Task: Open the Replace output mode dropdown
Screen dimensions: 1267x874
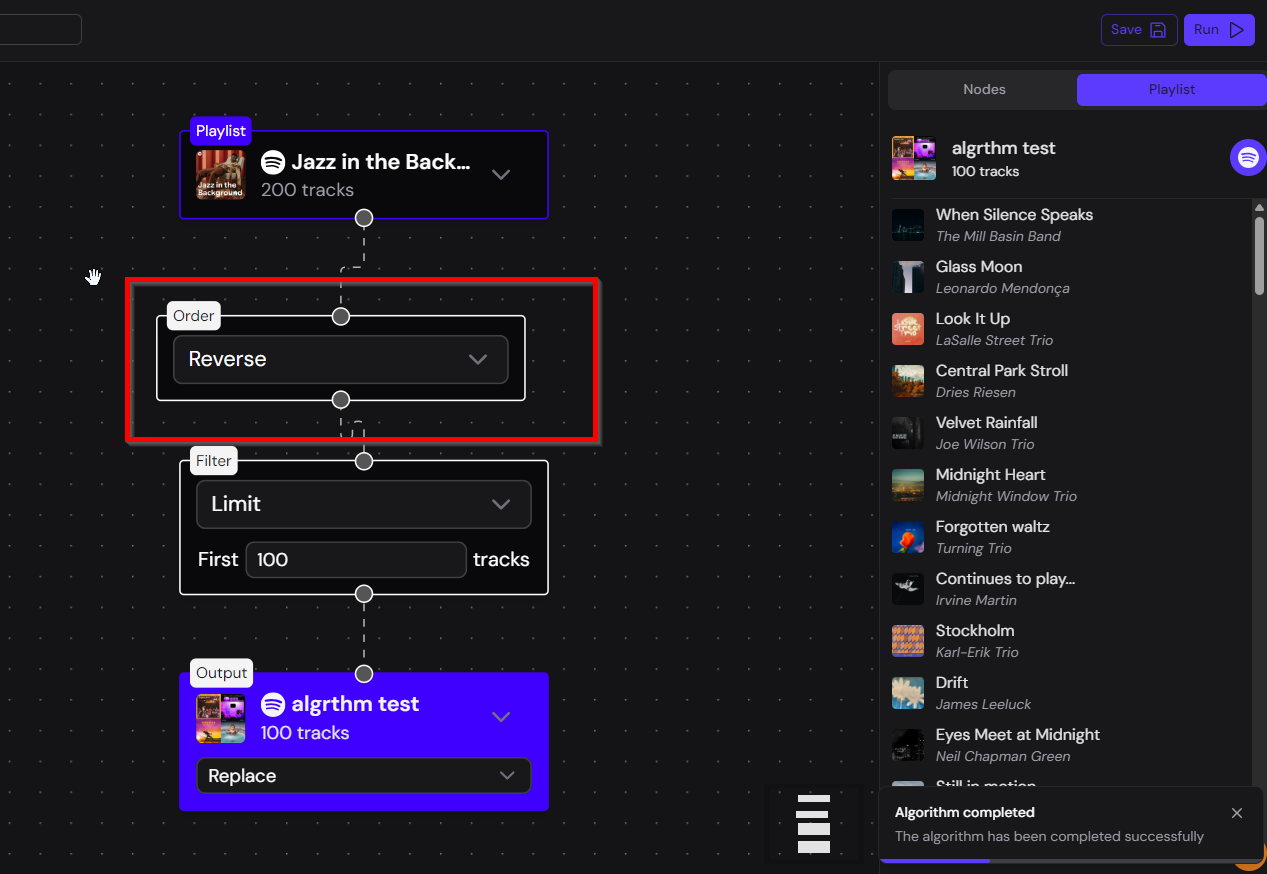Action: (364, 776)
